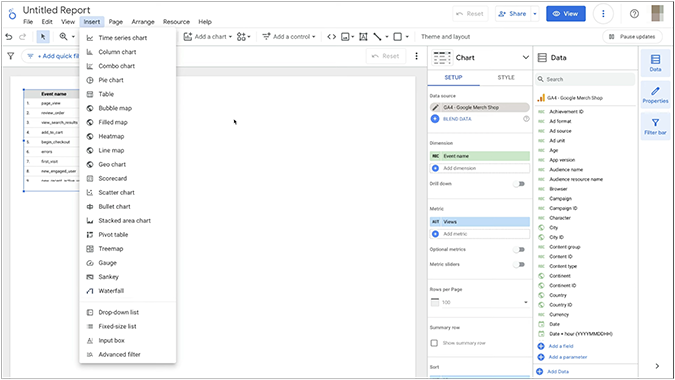The height and width of the screenshot is (380, 675).
Task: Open the Add a chart dropdown
Action: click(x=208, y=37)
